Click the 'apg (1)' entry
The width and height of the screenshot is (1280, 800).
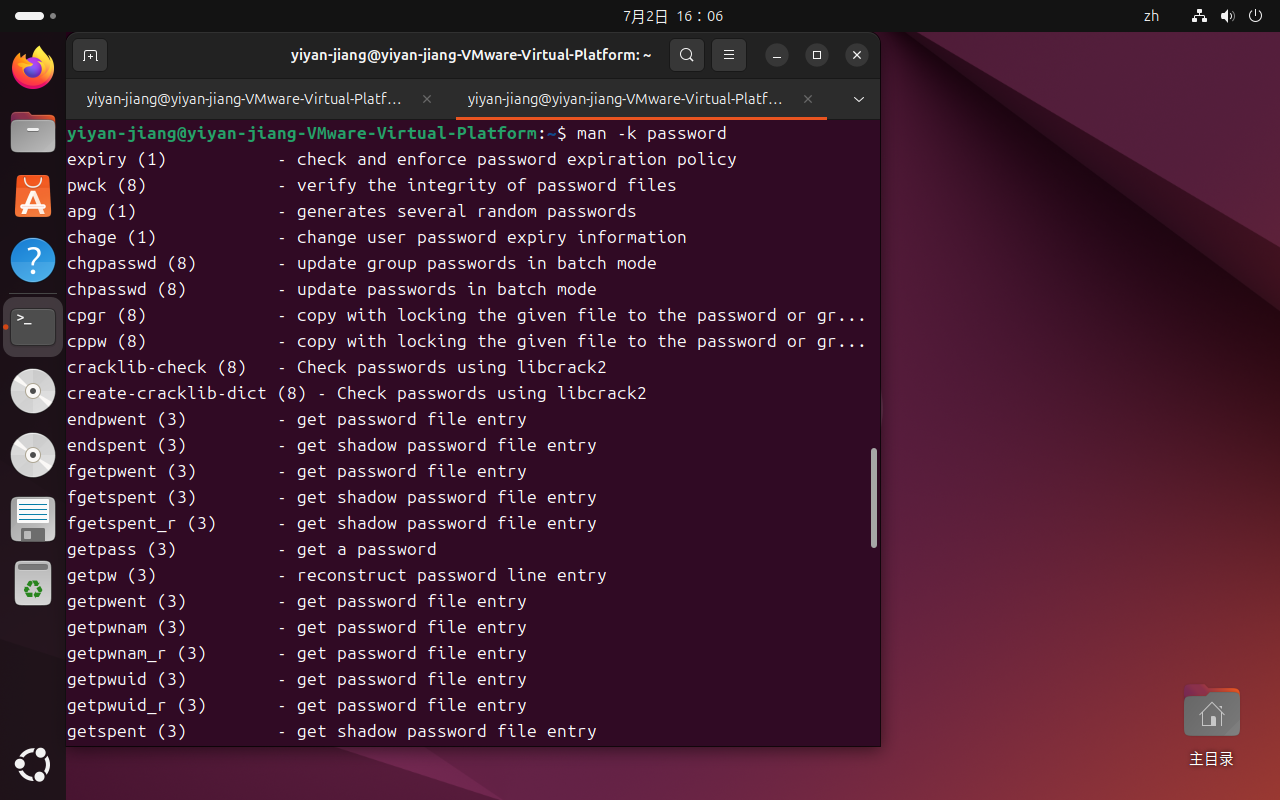[102, 211]
